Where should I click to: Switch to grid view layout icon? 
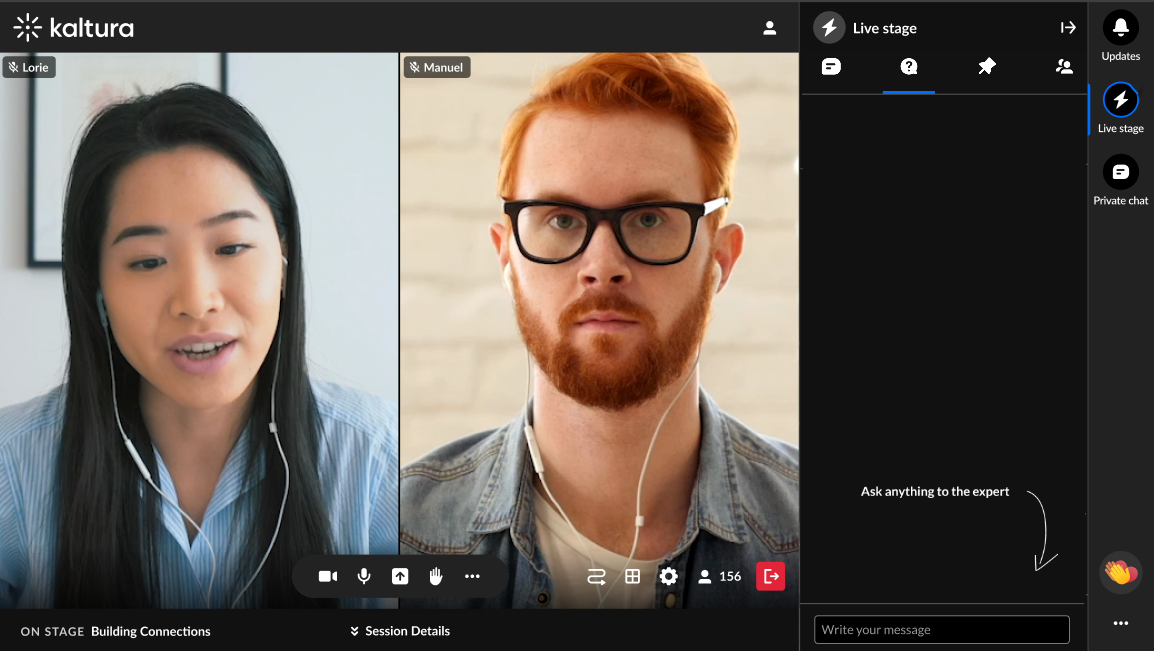pyautogui.click(x=632, y=576)
